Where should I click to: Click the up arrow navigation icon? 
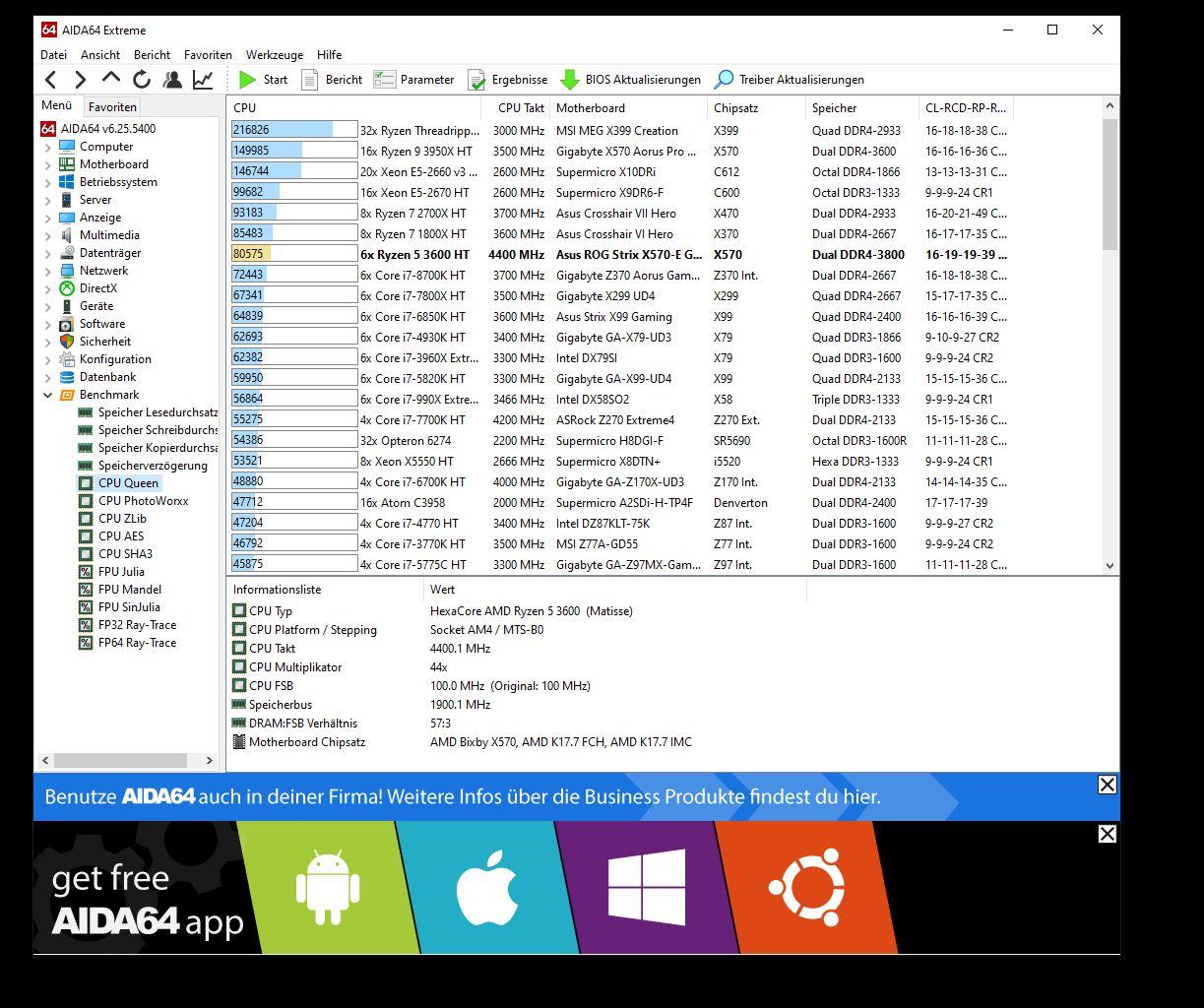click(x=111, y=80)
